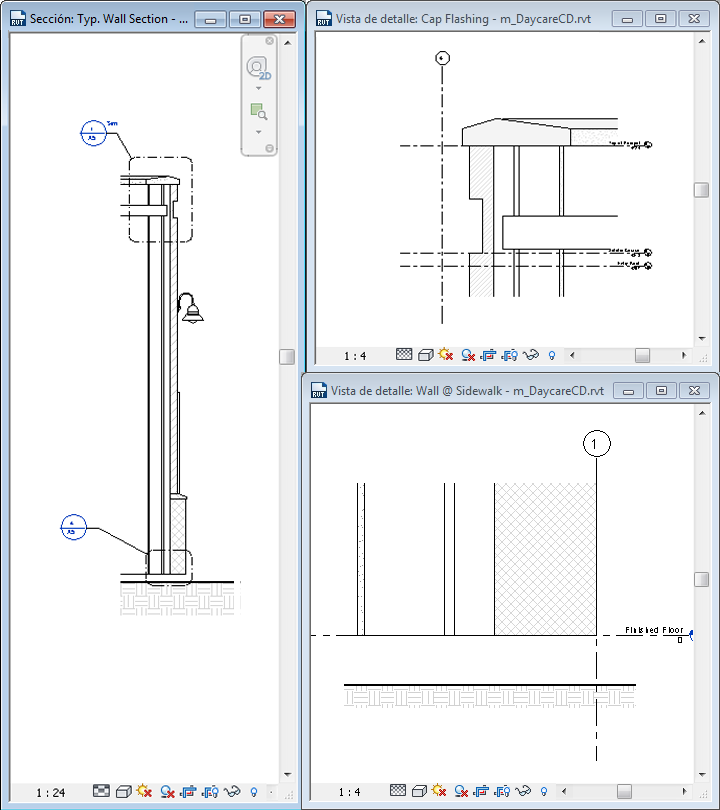
Task: Toggle Sun Path in the Wall @ Sidewalk window
Action: pyautogui.click(x=439, y=790)
